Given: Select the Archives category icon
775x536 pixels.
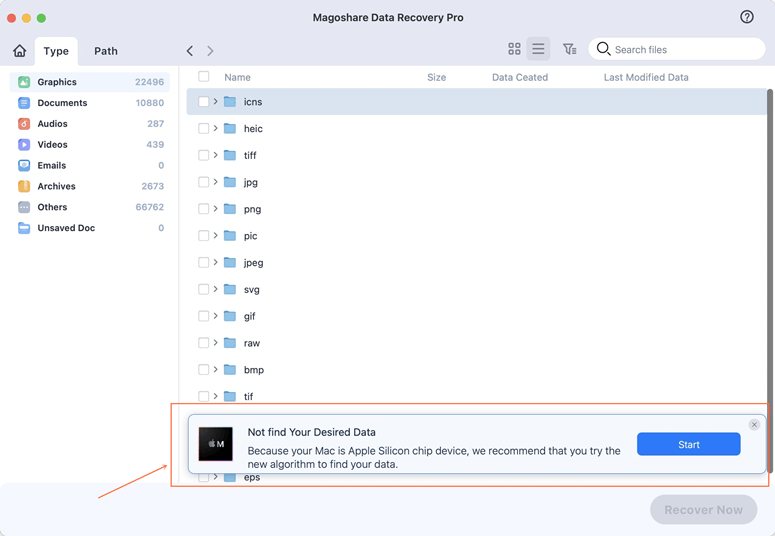Looking at the screenshot, I should [24, 186].
